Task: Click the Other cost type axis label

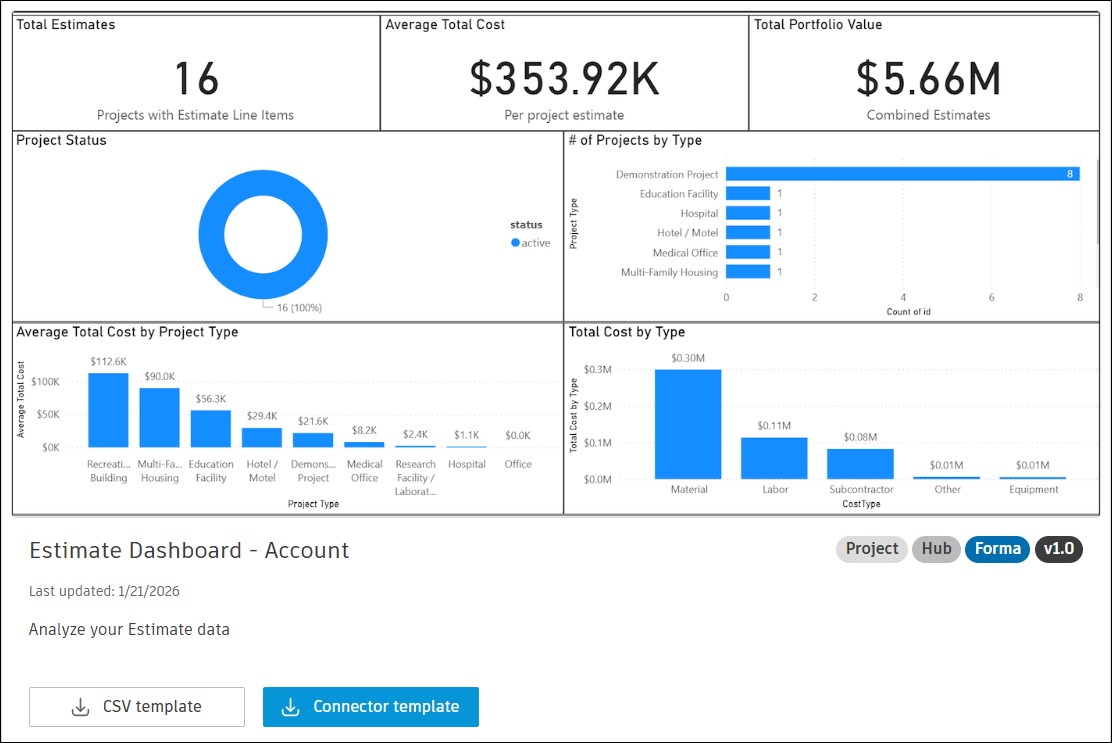Action: (x=947, y=489)
